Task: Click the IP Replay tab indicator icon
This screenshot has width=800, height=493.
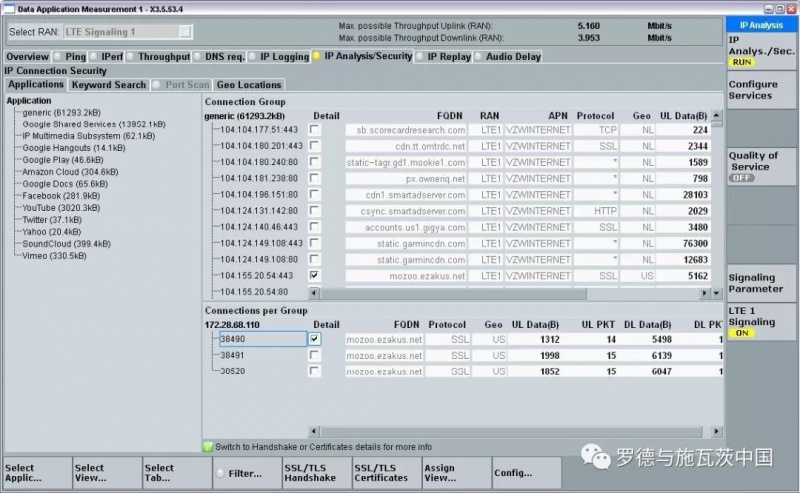Action: pos(420,57)
